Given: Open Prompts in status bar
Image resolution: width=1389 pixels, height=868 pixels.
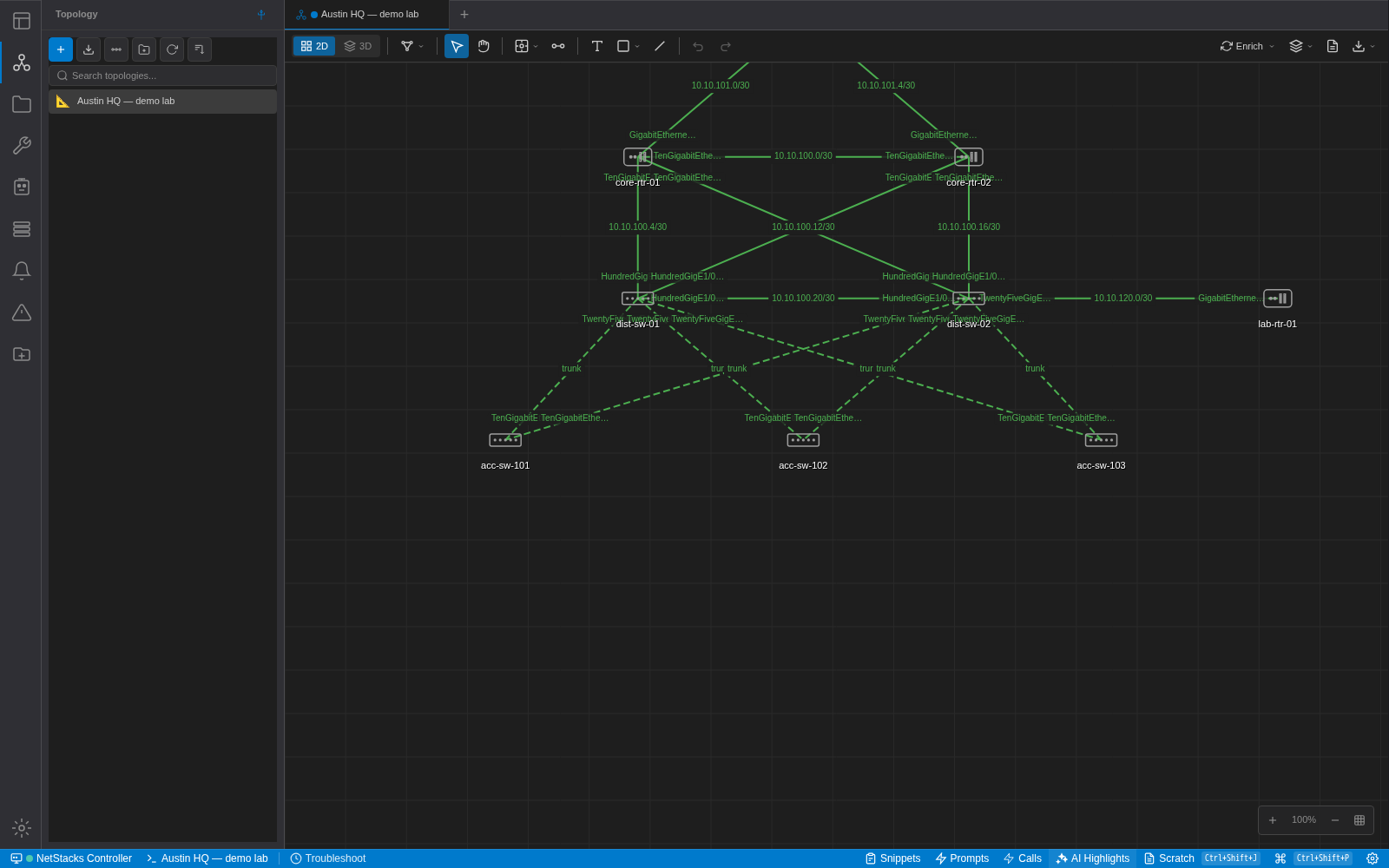Looking at the screenshot, I should (x=962, y=858).
